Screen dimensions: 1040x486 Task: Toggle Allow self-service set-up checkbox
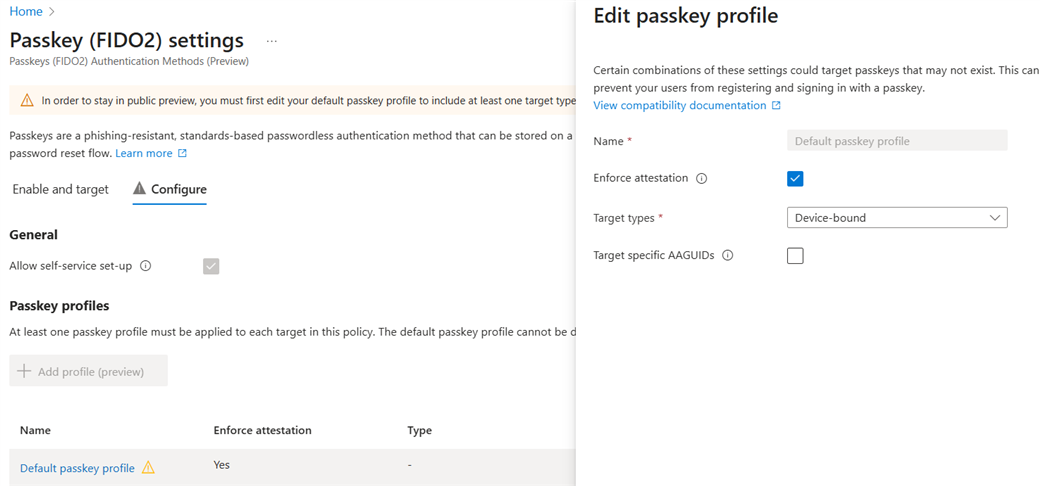point(211,266)
